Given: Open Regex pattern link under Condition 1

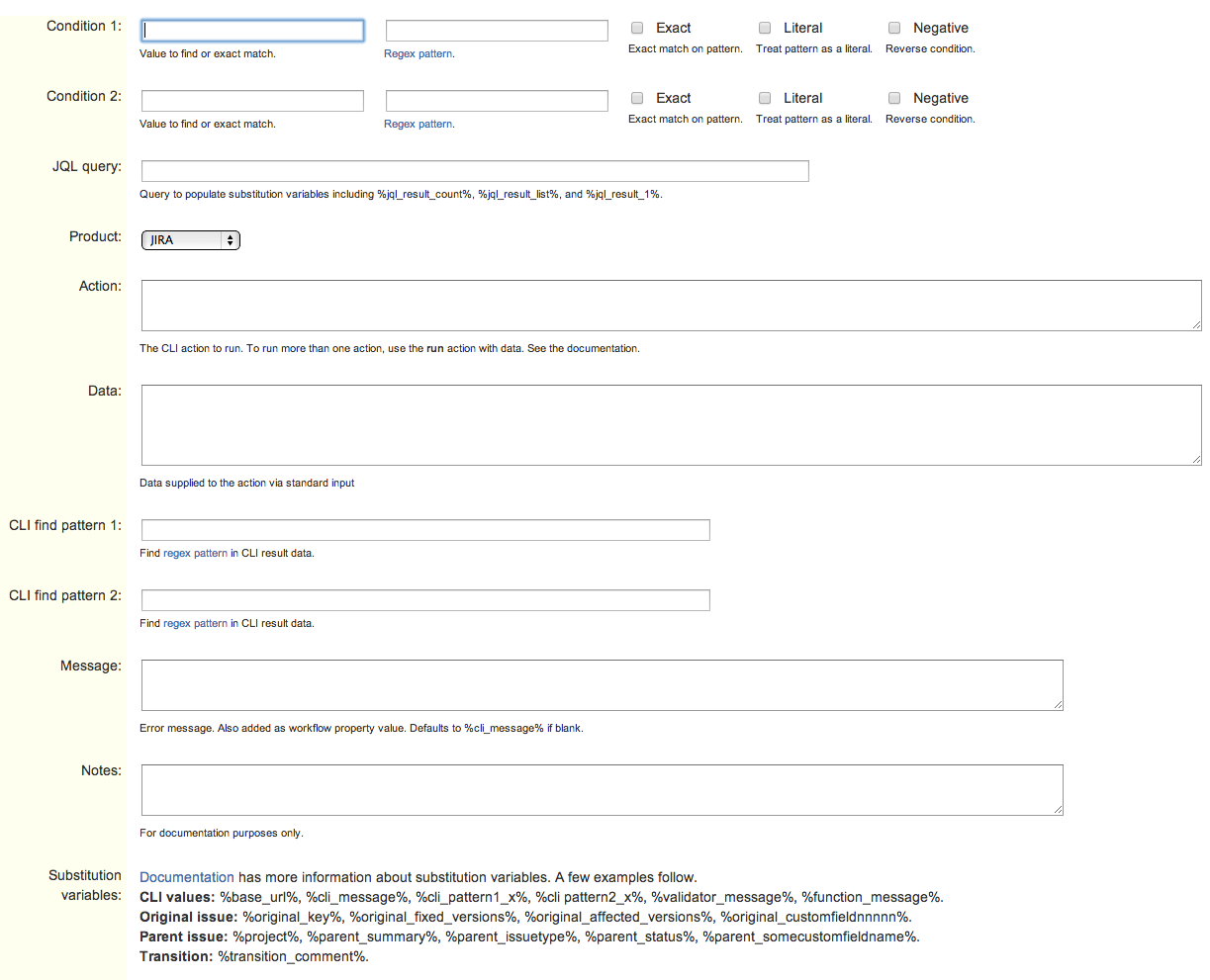Looking at the screenshot, I should [x=418, y=54].
